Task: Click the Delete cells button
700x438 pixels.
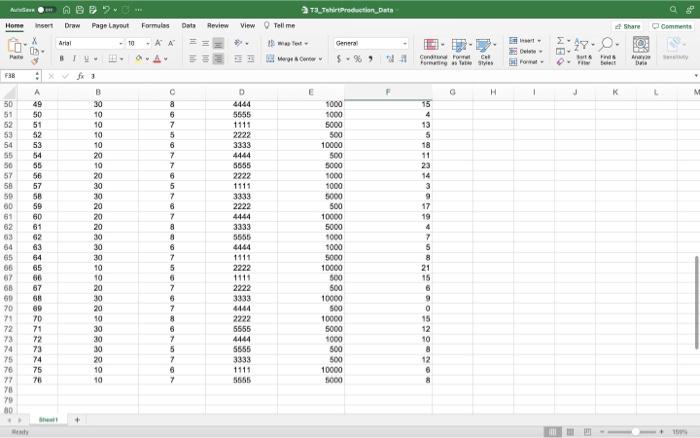Action: pyautogui.click(x=525, y=51)
